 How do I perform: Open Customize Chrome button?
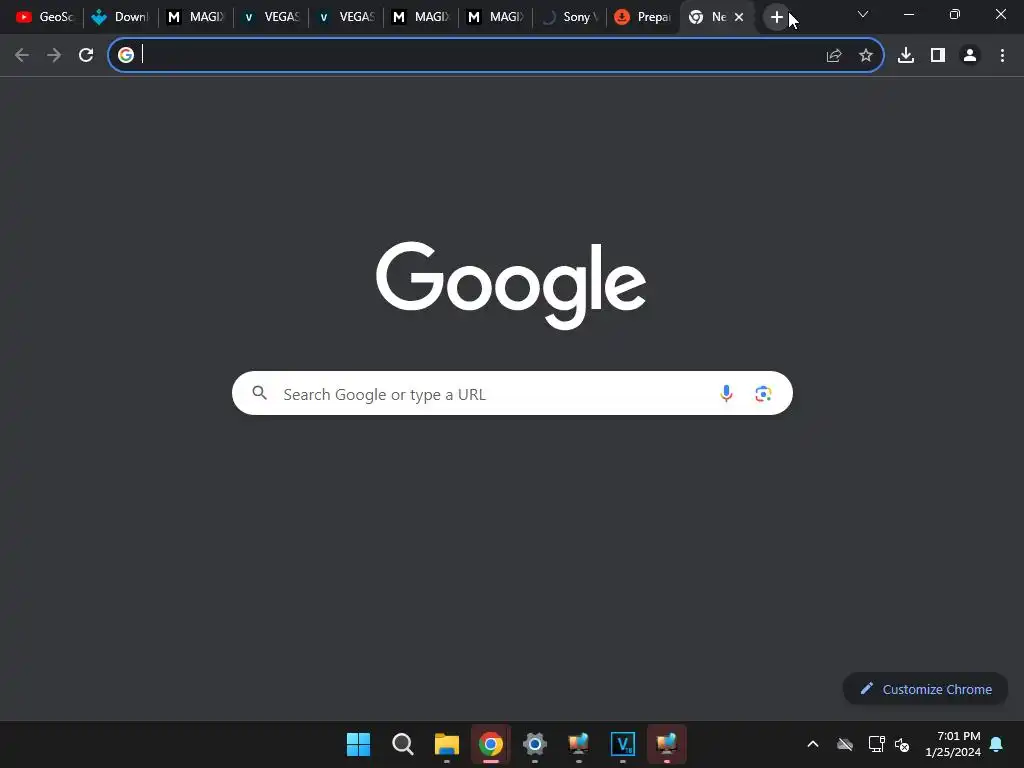click(x=925, y=689)
